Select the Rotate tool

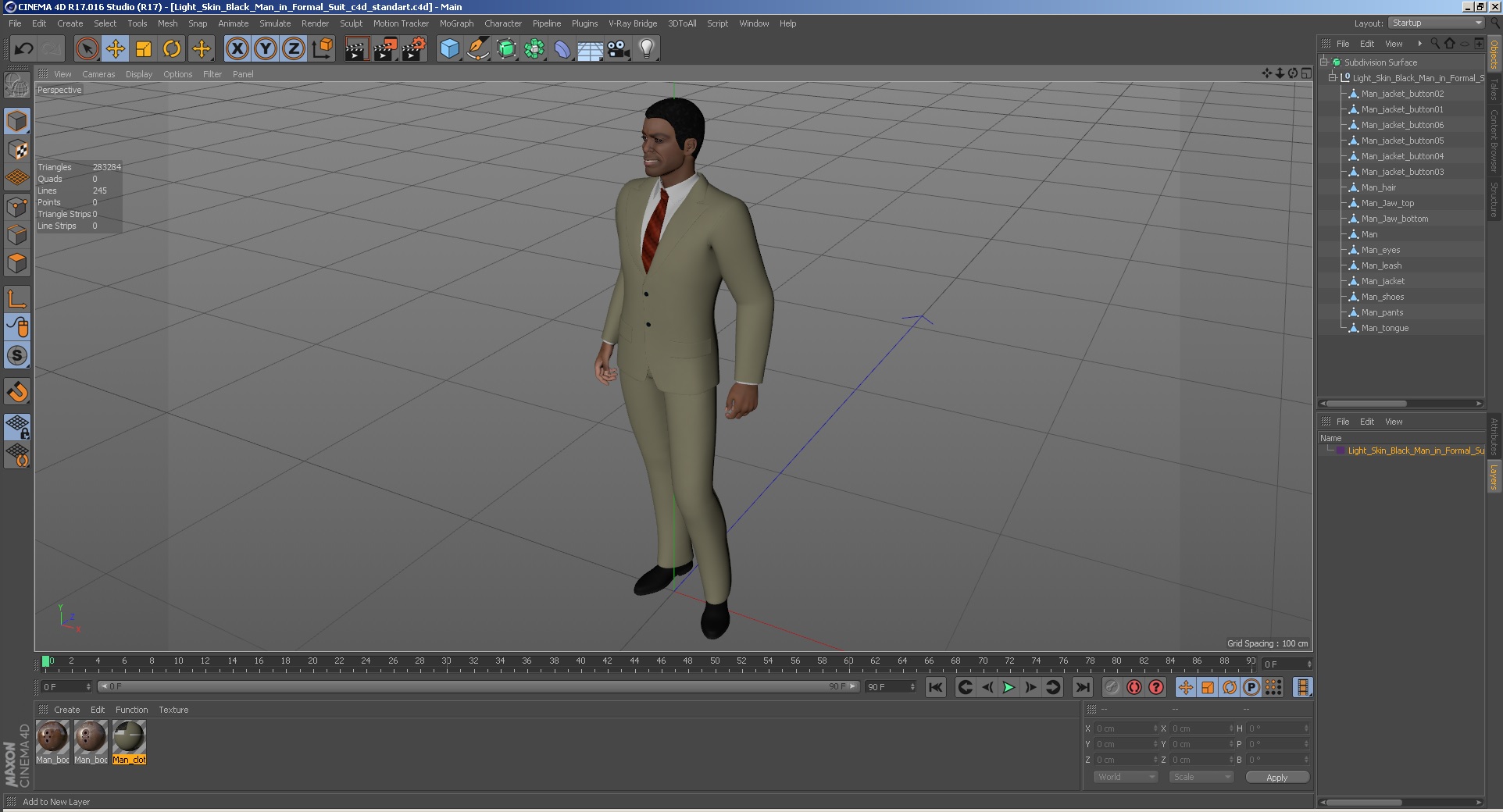[172, 49]
